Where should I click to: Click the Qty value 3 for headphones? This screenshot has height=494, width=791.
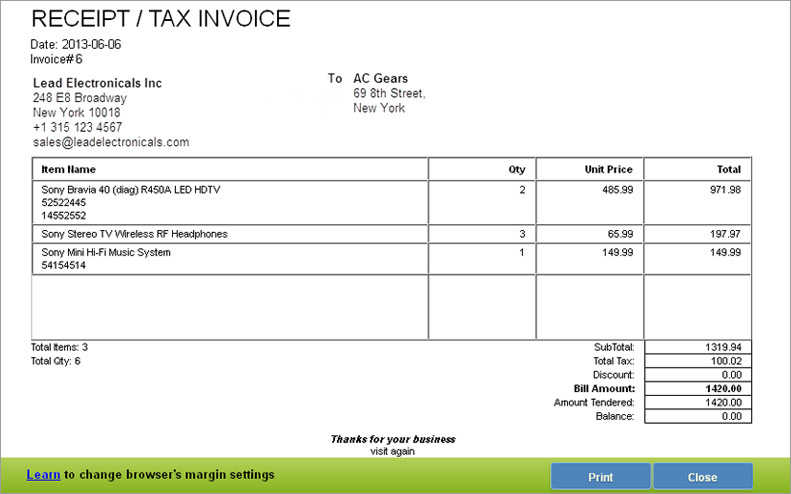tap(522, 234)
